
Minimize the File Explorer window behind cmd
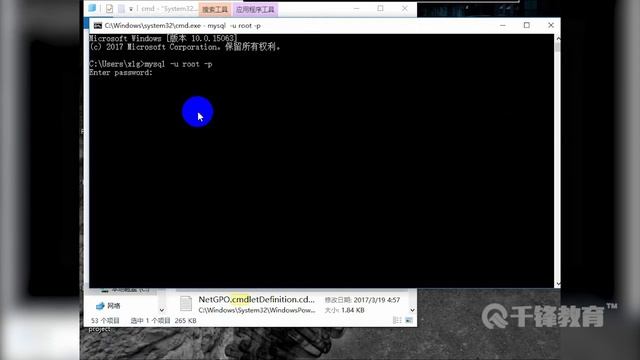click(x=356, y=8)
